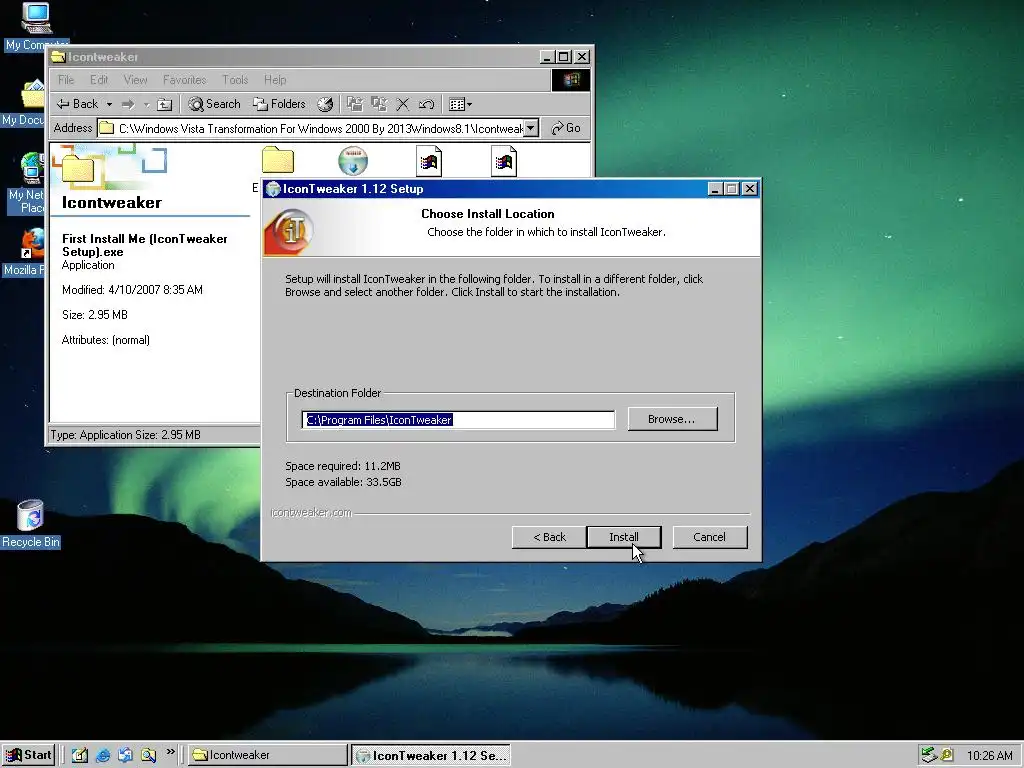
Task: Select the yellow folder in file list
Action: click(x=278, y=161)
